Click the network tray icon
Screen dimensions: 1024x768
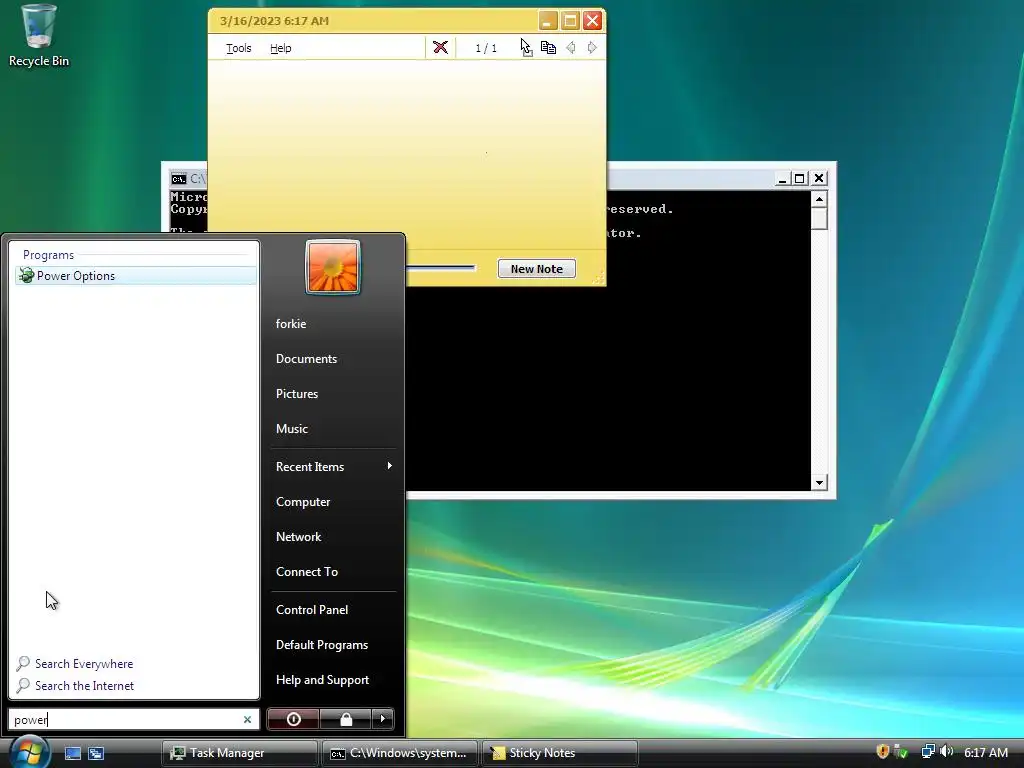click(x=928, y=752)
